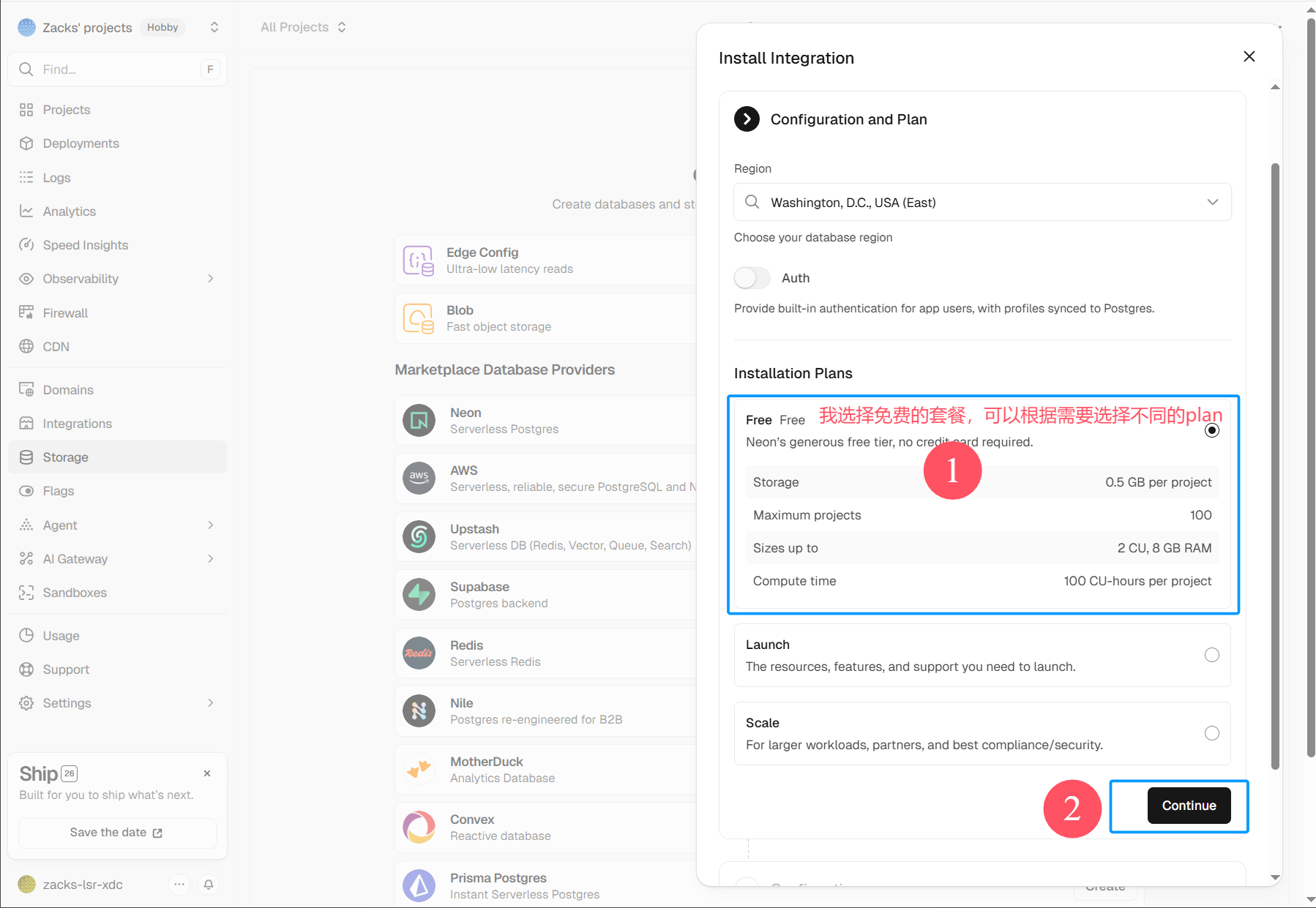This screenshot has height=908, width=1316.
Task: Click the AWS provider logo
Action: (419, 479)
